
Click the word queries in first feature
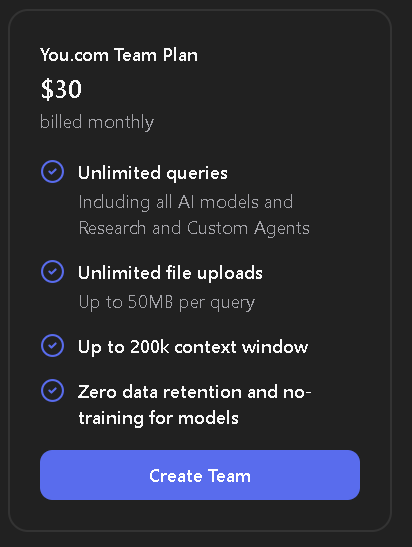click(197, 174)
